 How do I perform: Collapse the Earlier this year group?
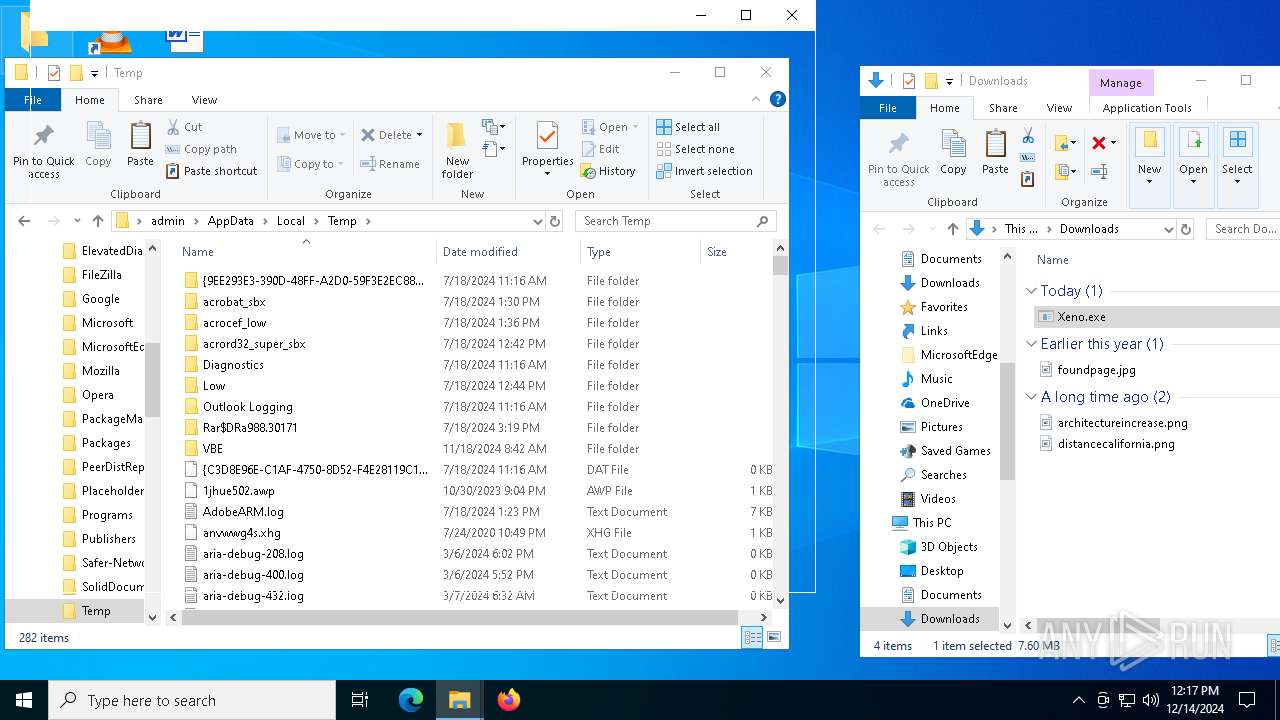1032,344
